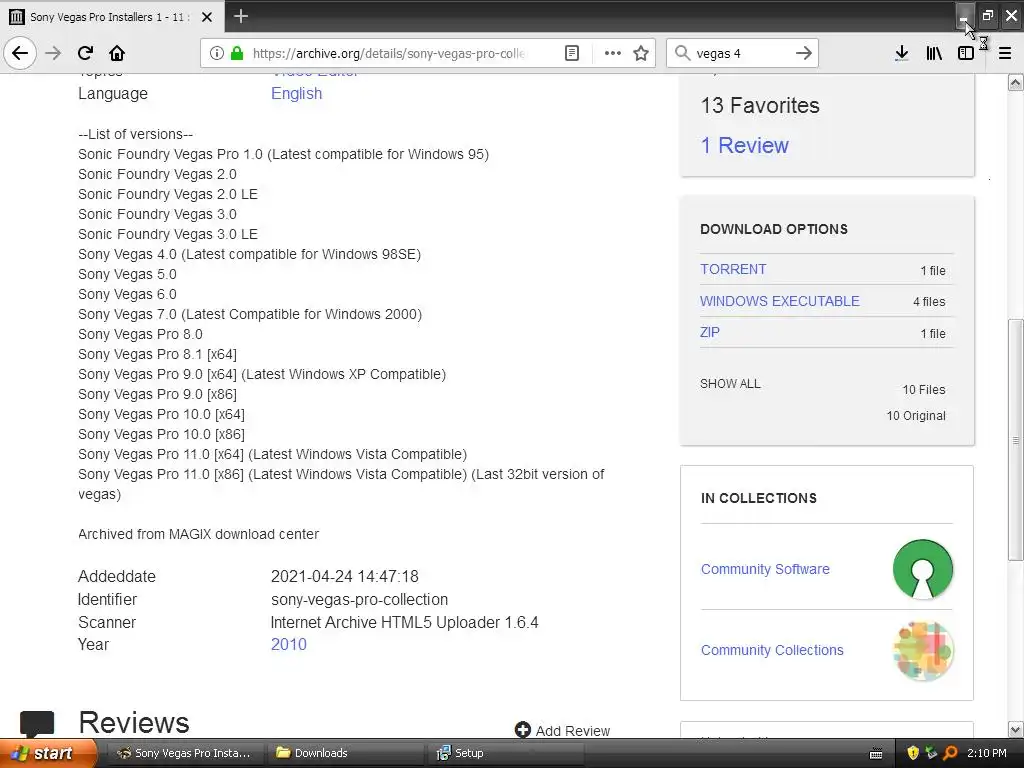
Task: Toggle the sidebar panel icon
Action: pos(966,53)
